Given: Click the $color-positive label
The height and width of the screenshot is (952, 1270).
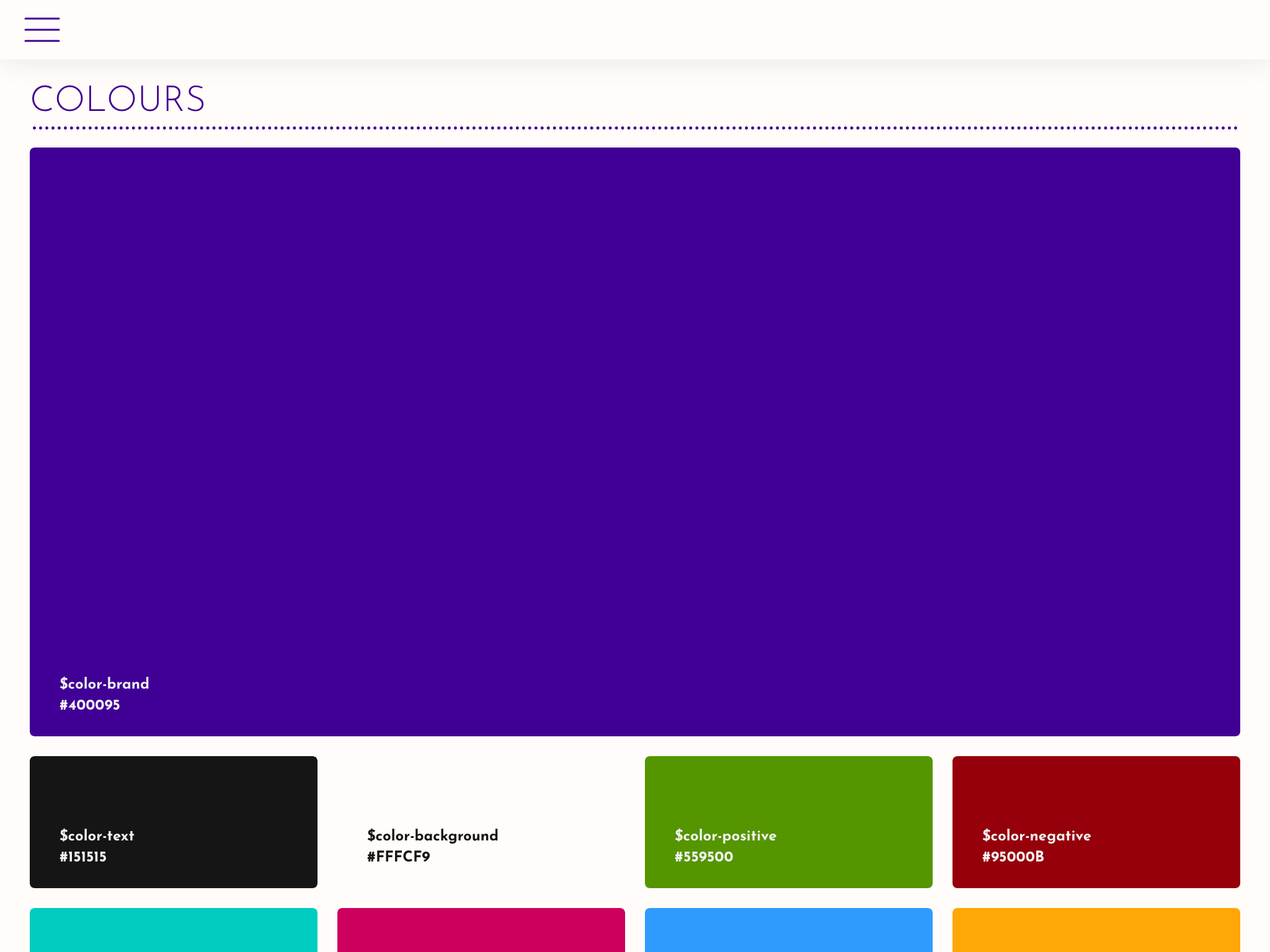Looking at the screenshot, I should 726,835.
